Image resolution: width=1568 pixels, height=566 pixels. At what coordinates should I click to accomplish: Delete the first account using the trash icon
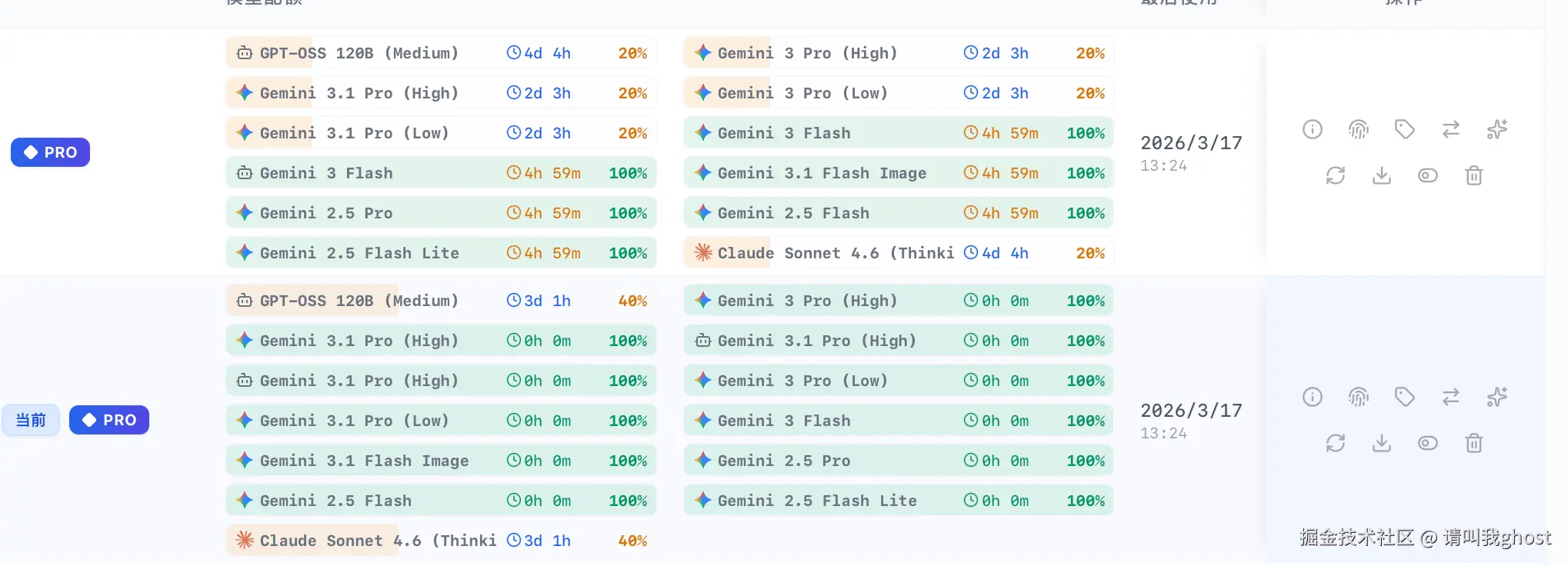tap(1474, 175)
